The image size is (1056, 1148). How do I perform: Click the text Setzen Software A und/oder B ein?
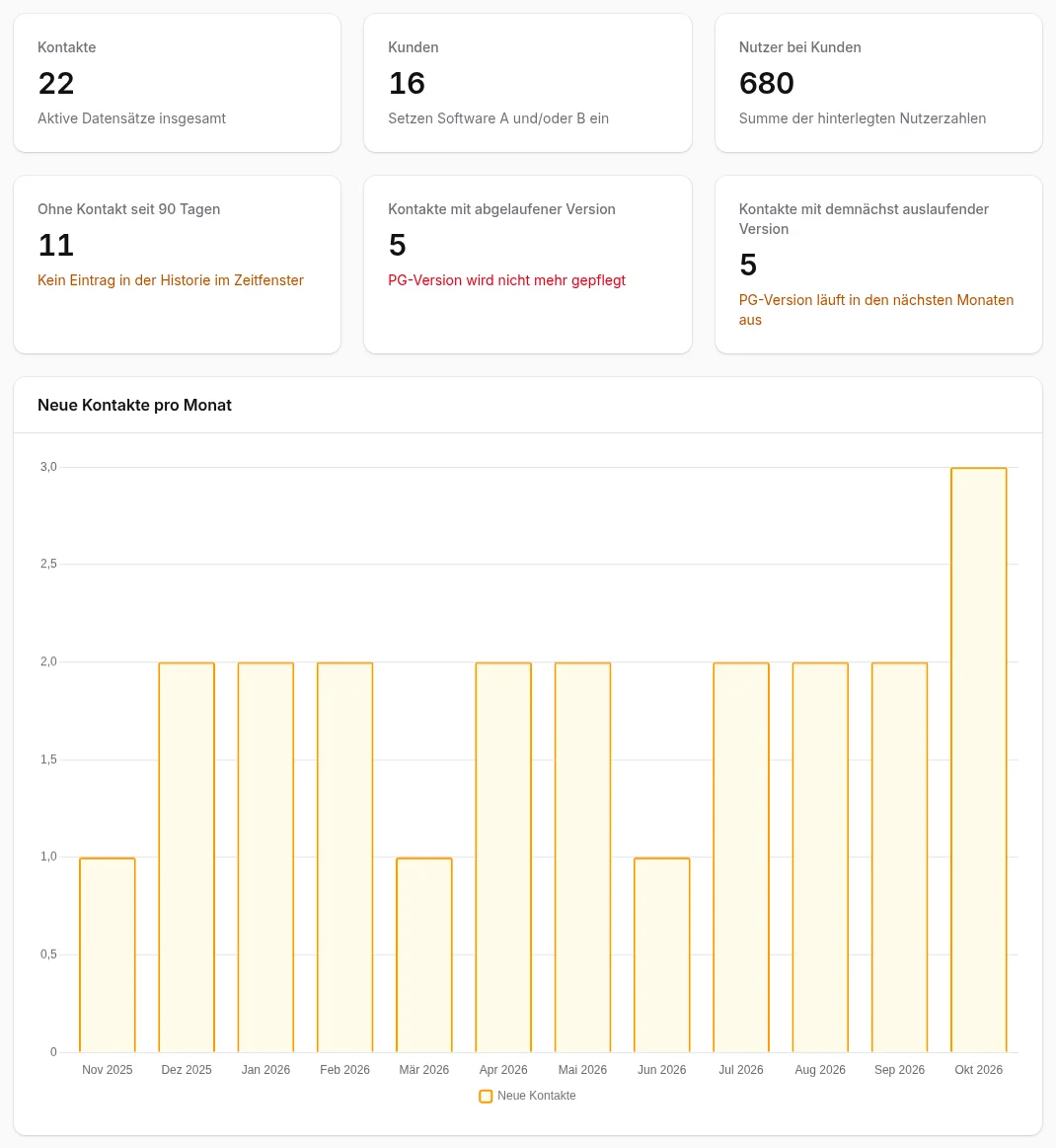click(498, 117)
